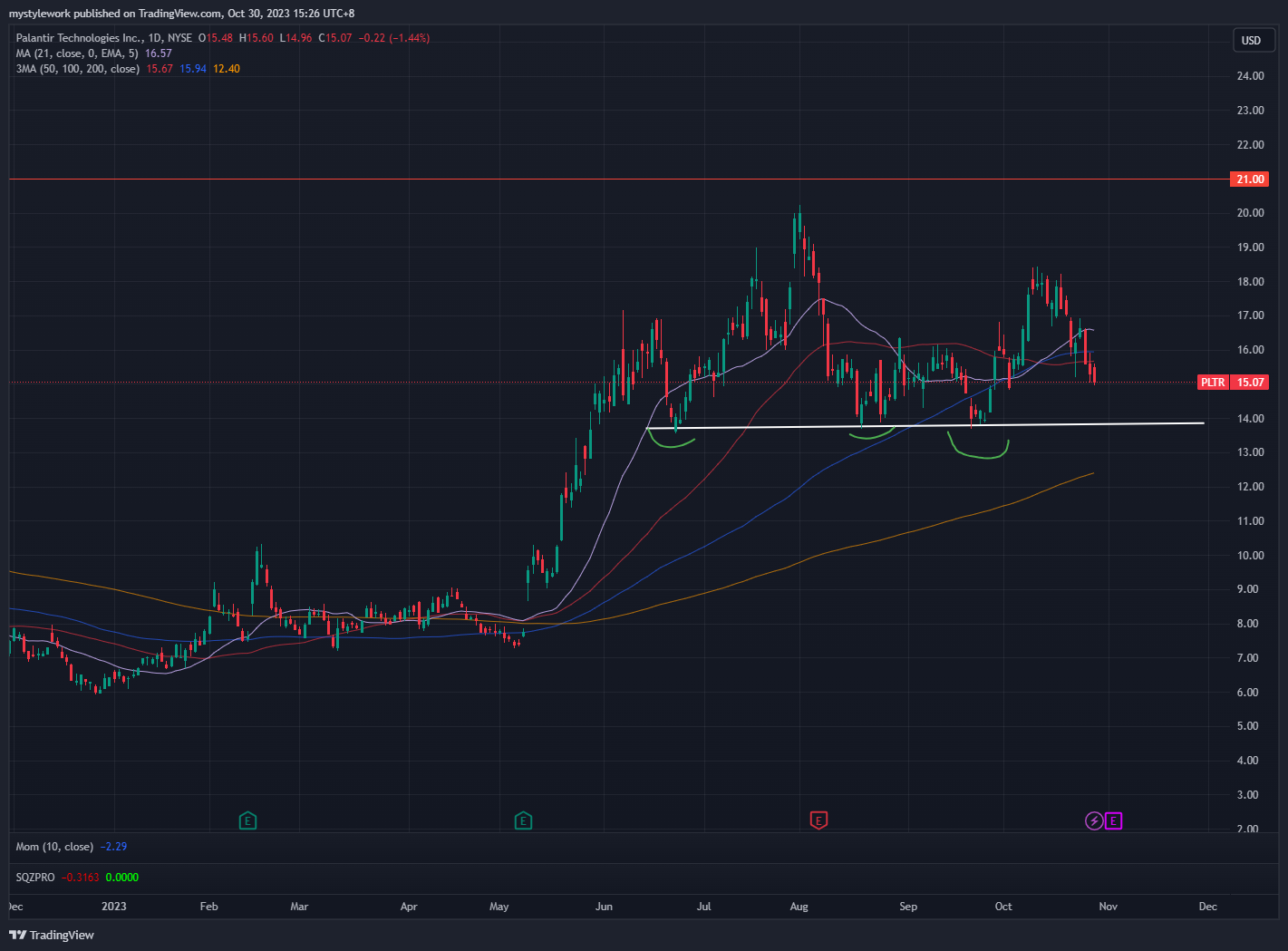Open the USD currency selector
The width and height of the screenshot is (1288, 951).
click(x=1252, y=40)
